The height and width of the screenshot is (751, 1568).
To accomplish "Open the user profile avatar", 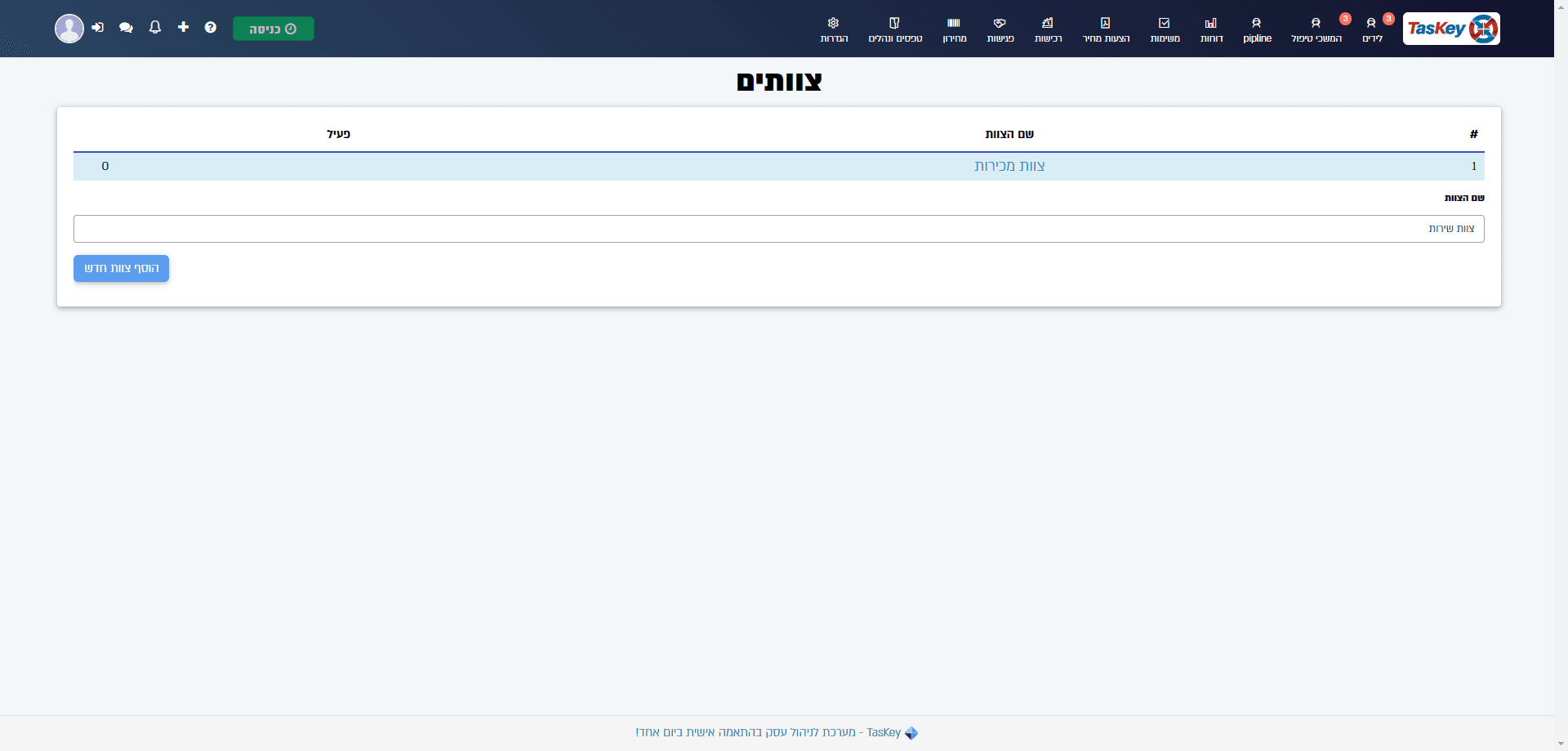I will pos(69,29).
